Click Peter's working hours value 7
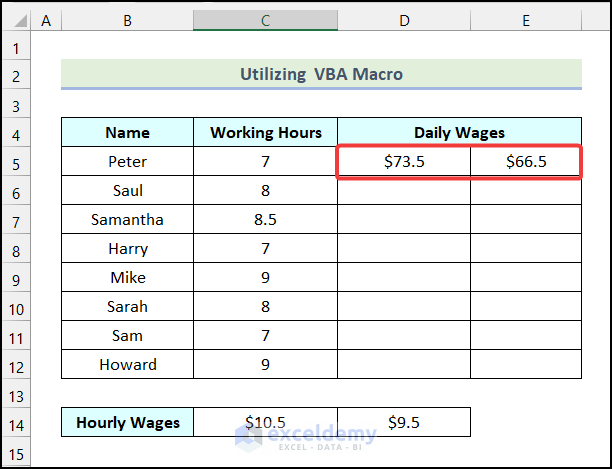Viewport: 612px width, 469px height. coord(265,161)
